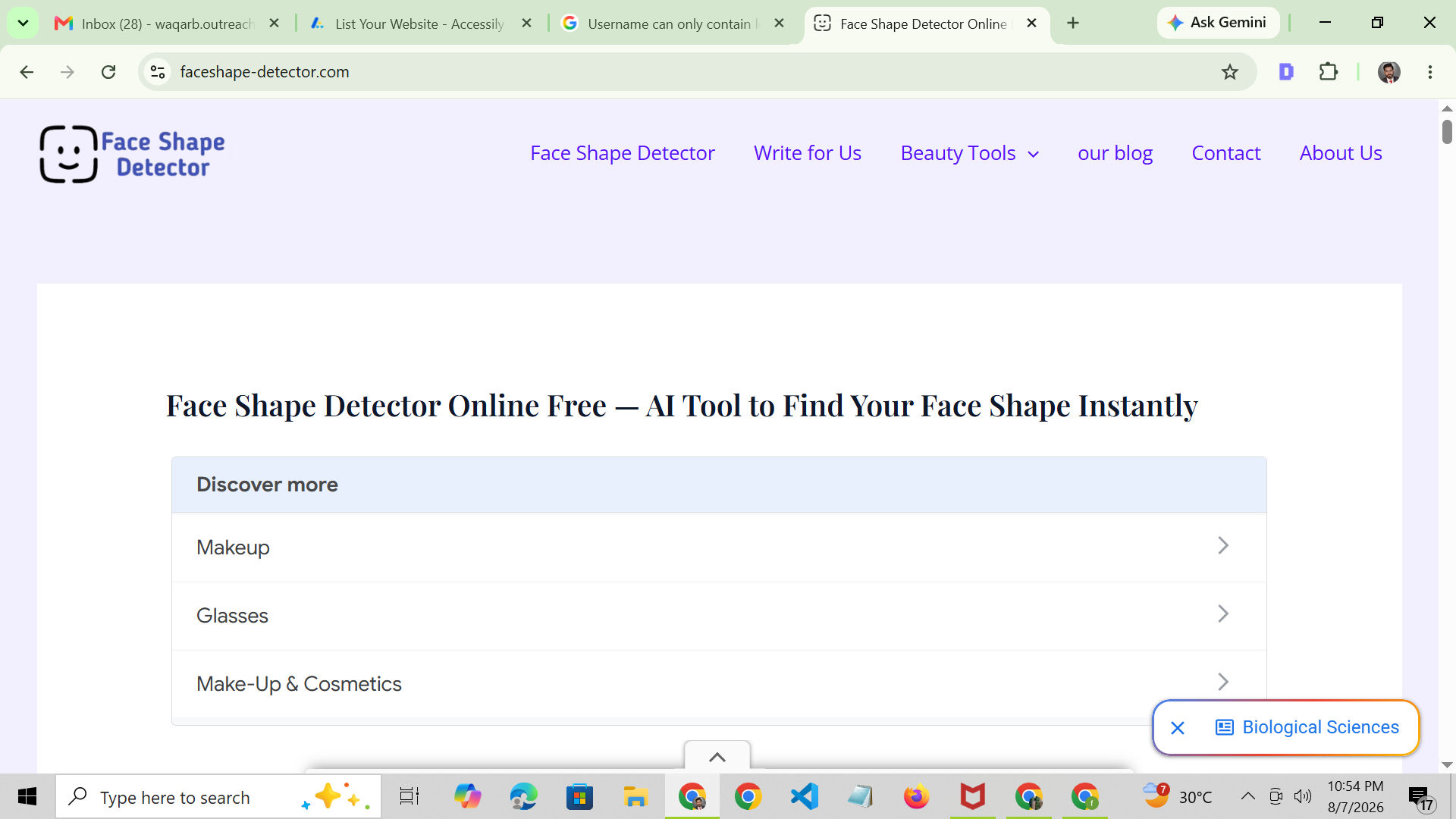
Task: Open a new browser tab
Action: [x=1072, y=24]
